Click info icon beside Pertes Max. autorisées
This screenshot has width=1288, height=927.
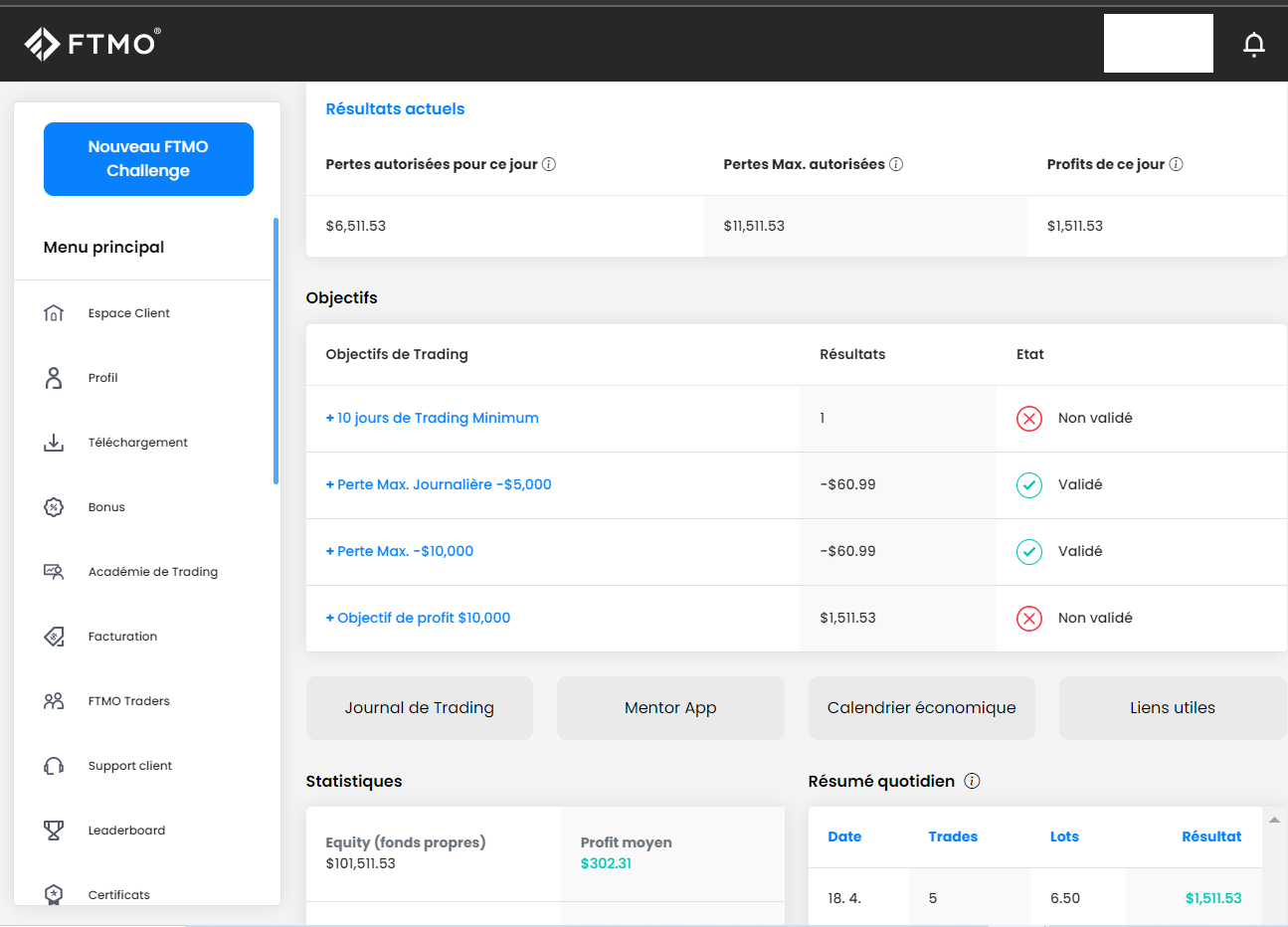(896, 164)
